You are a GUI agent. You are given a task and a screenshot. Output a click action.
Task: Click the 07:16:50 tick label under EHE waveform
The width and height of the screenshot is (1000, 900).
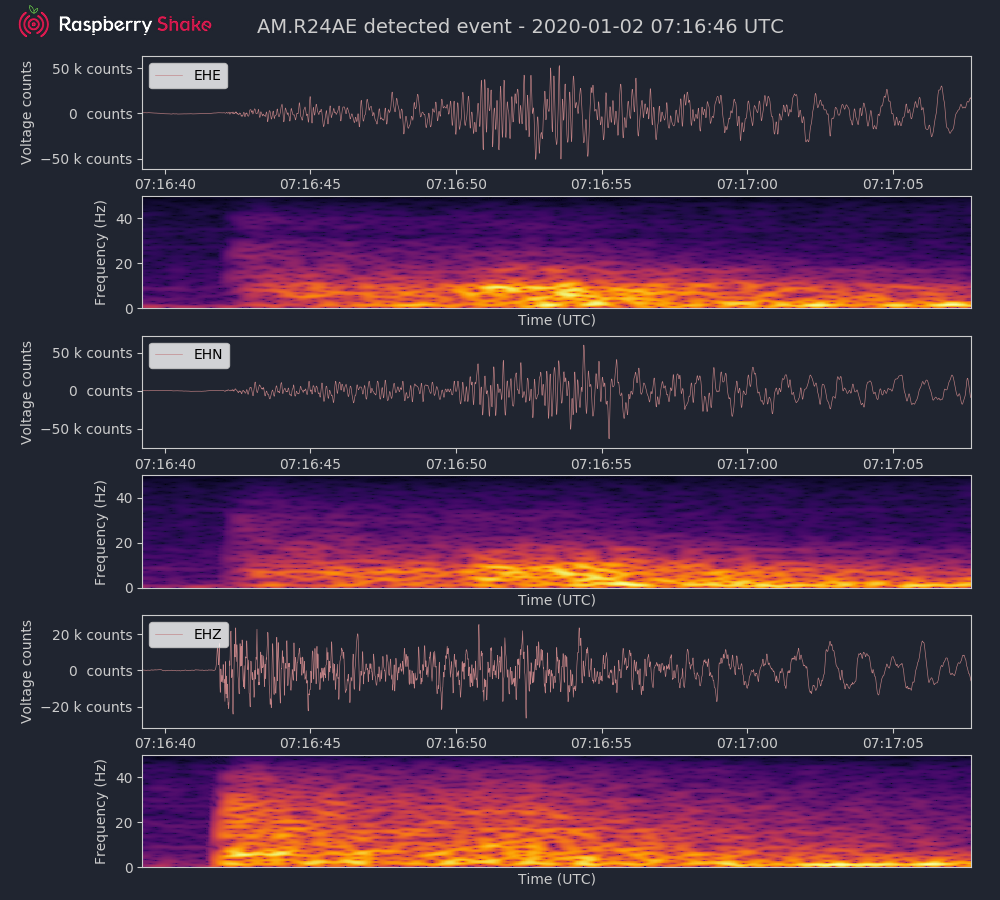pos(456,184)
